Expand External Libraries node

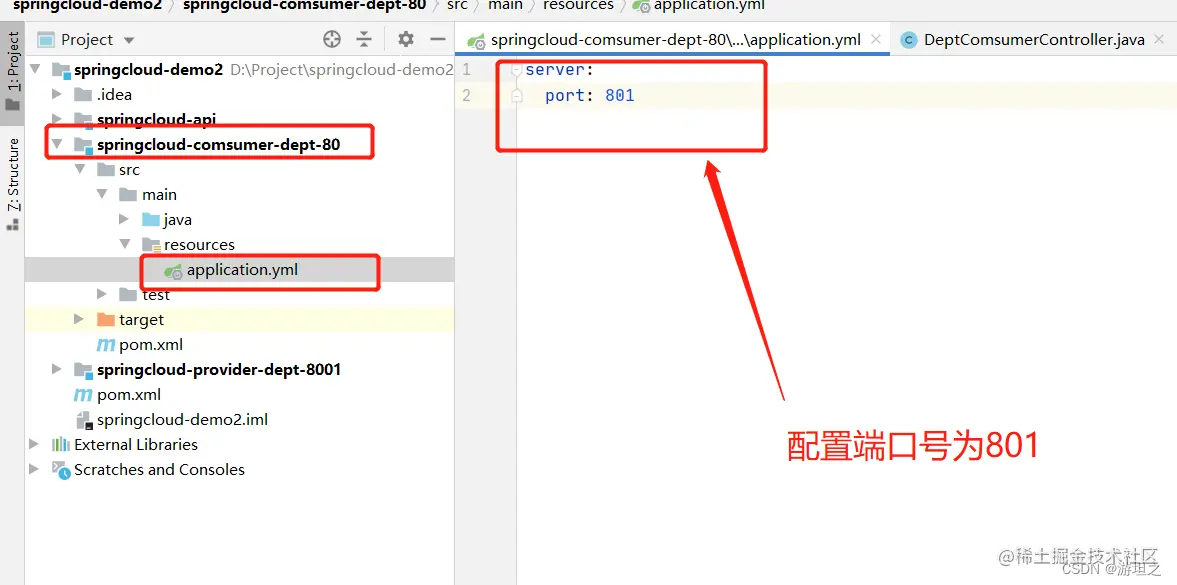coord(34,445)
